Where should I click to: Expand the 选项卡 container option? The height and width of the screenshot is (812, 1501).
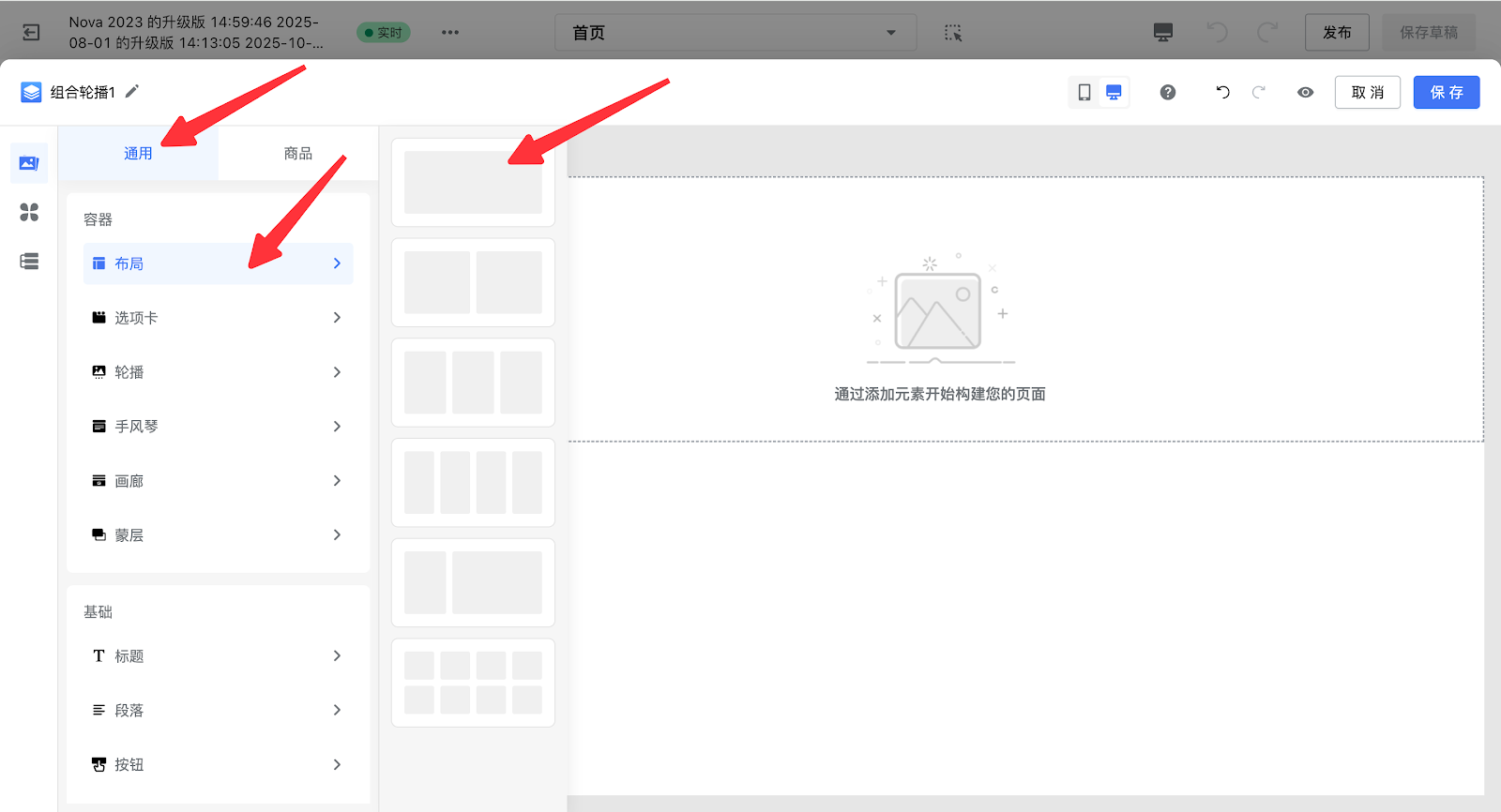pos(218,318)
